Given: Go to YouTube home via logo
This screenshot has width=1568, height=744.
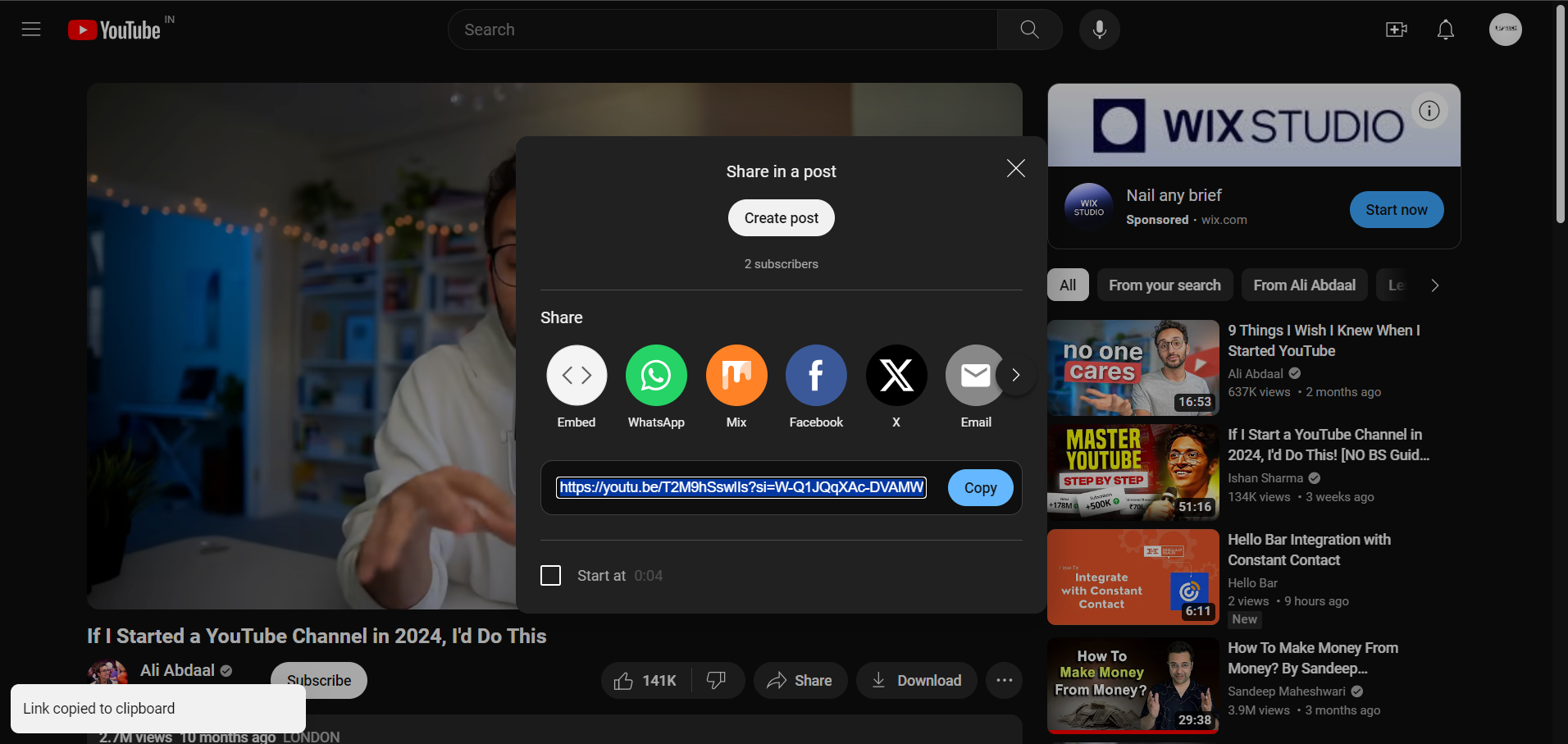Looking at the screenshot, I should (115, 30).
